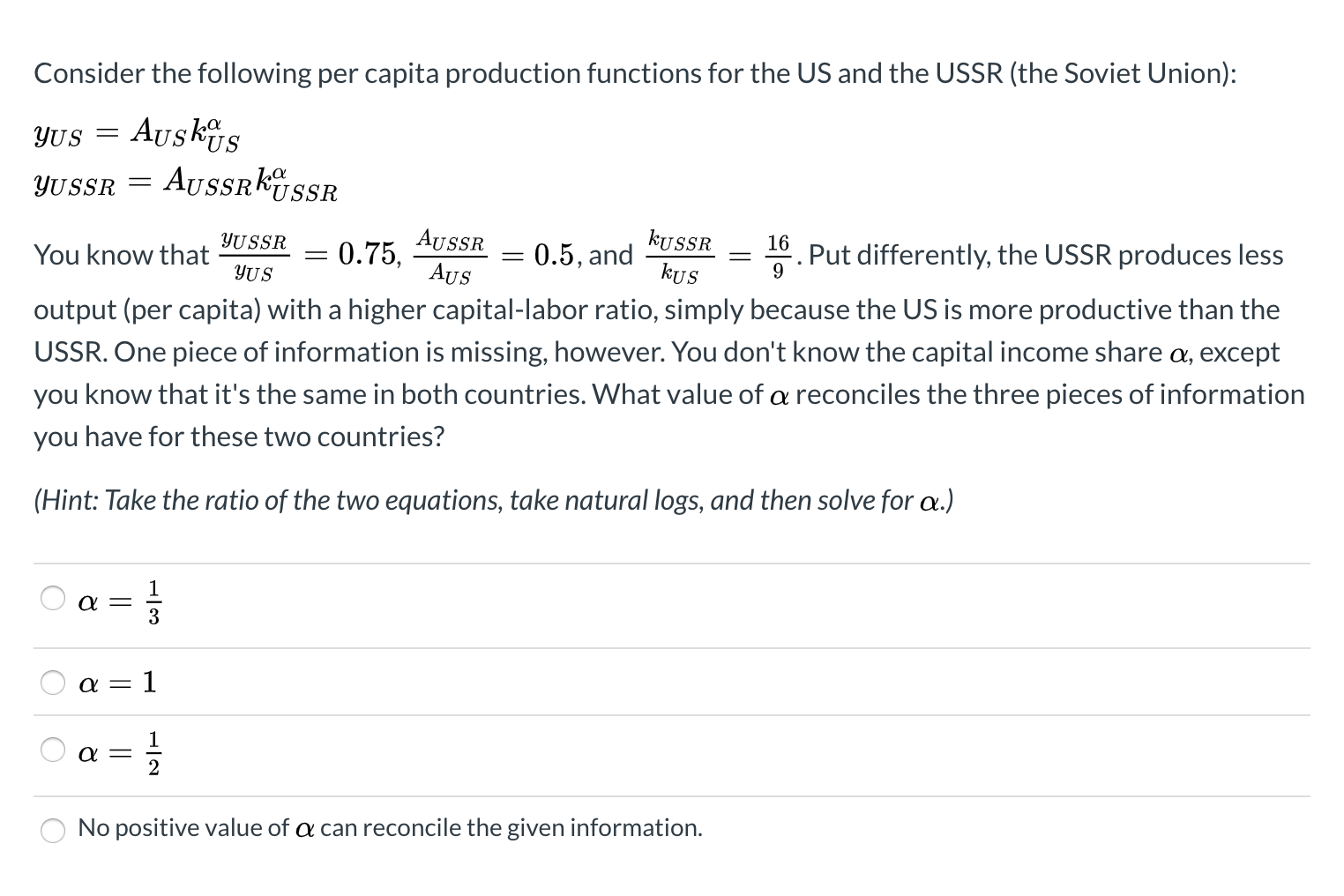
Task: Select the equation yUS = AUS k^α
Action: (x=135, y=134)
